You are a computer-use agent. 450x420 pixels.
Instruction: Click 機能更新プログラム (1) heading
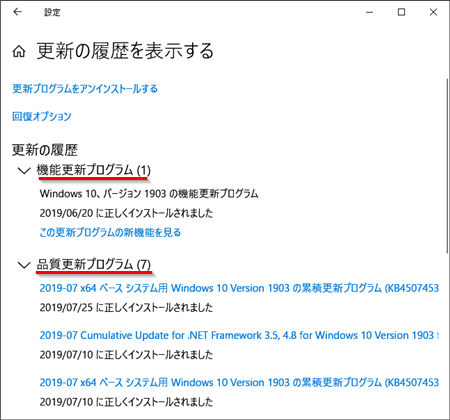(93, 170)
